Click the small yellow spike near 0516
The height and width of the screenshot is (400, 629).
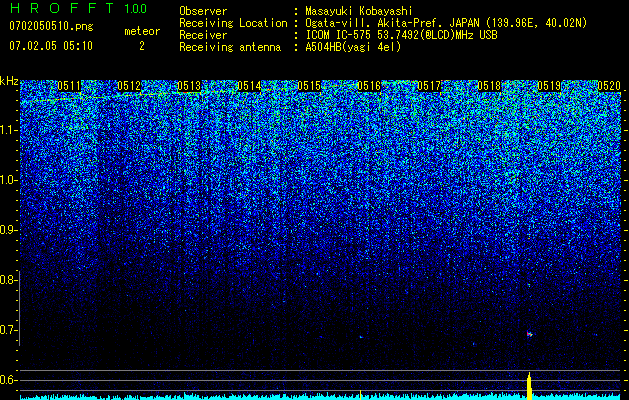[360, 395]
